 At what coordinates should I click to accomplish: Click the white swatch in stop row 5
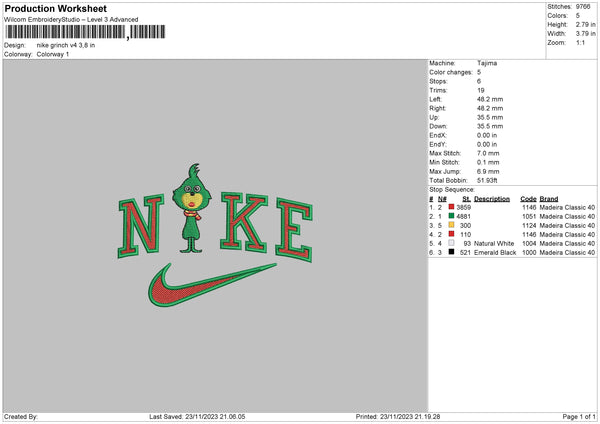click(x=452, y=243)
